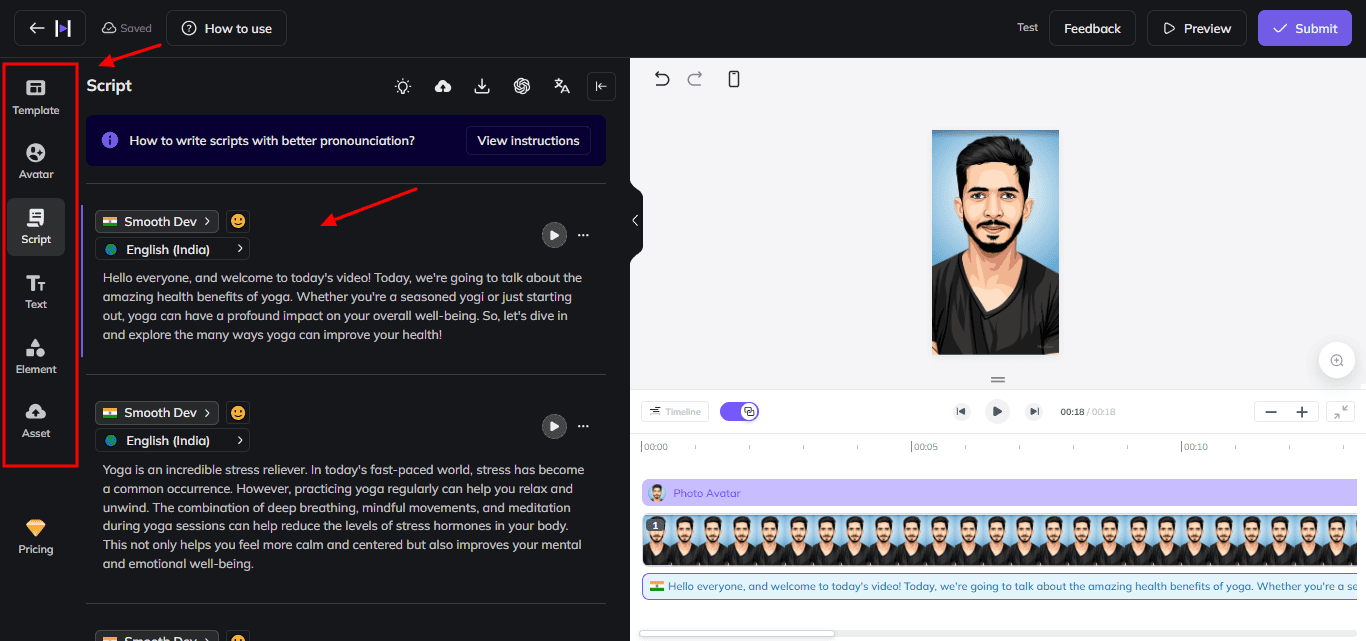Click the View instructions button

528,141
